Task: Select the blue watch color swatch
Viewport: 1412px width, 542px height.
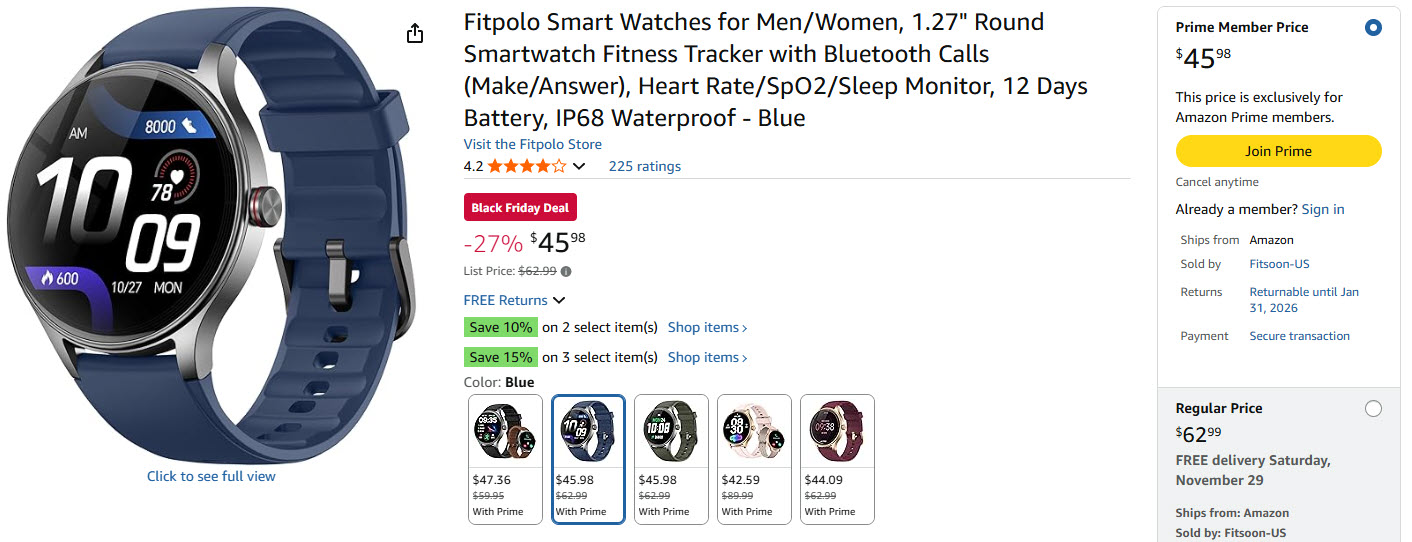Action: click(588, 459)
